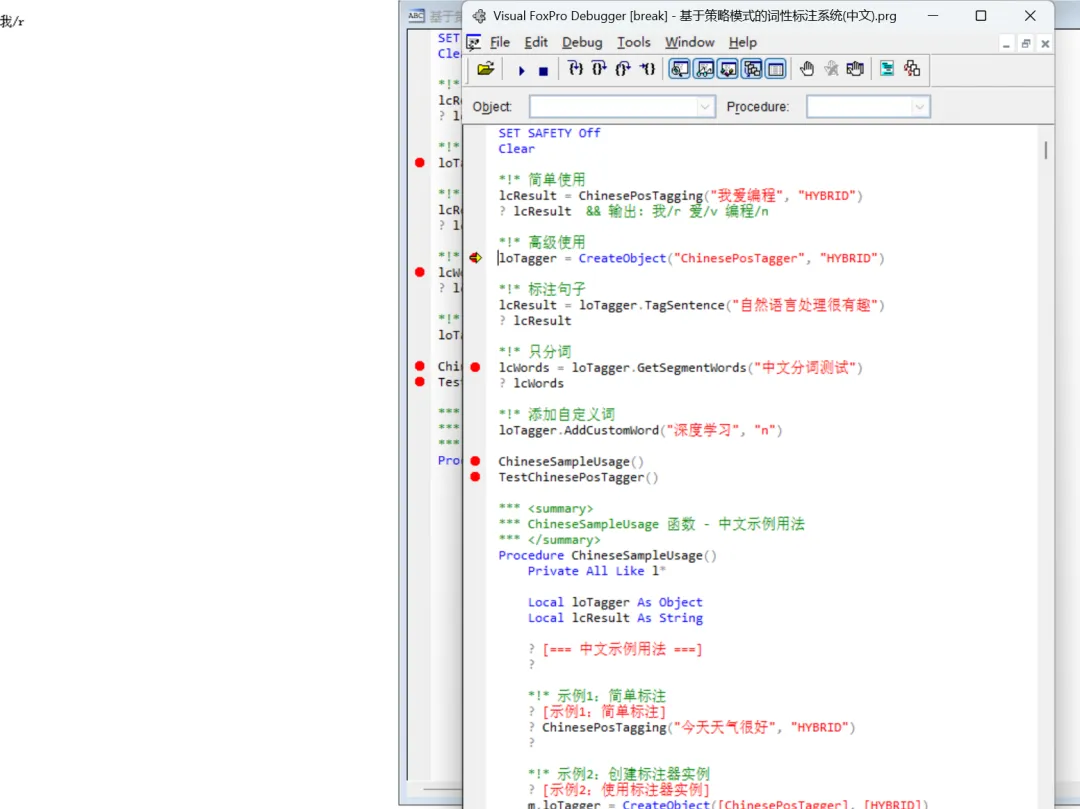Toggle background editor breakpoint beside loT line
The image size is (1080, 809).
419,162
